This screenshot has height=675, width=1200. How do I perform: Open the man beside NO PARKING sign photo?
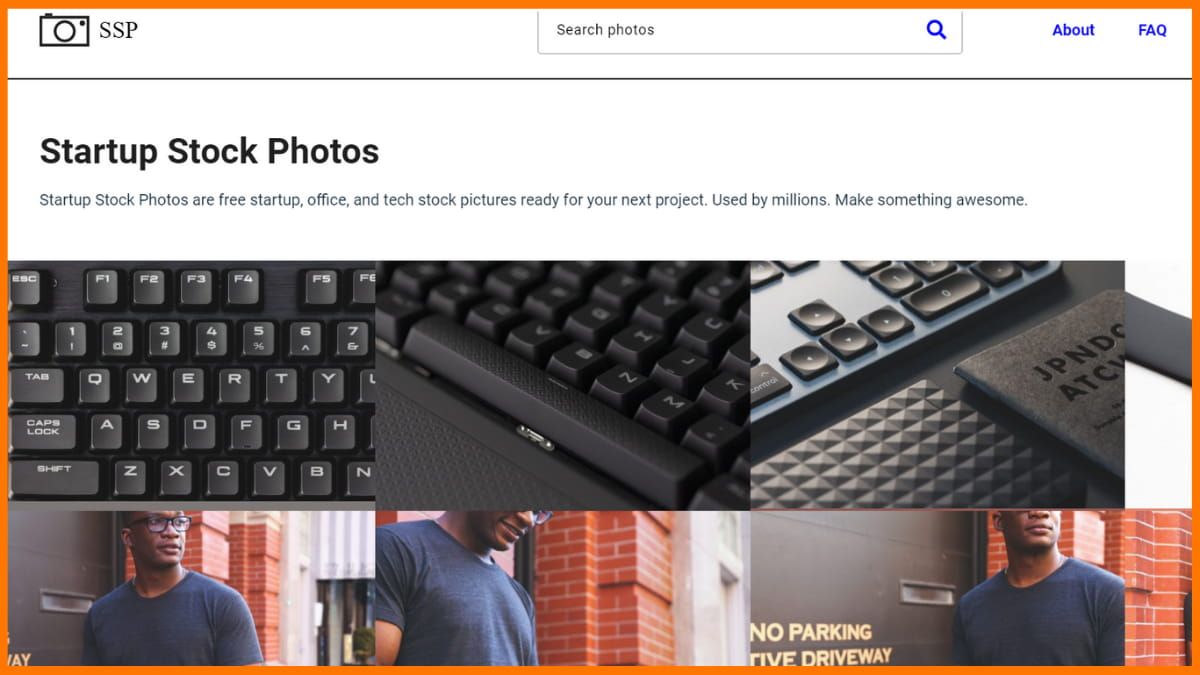971,588
